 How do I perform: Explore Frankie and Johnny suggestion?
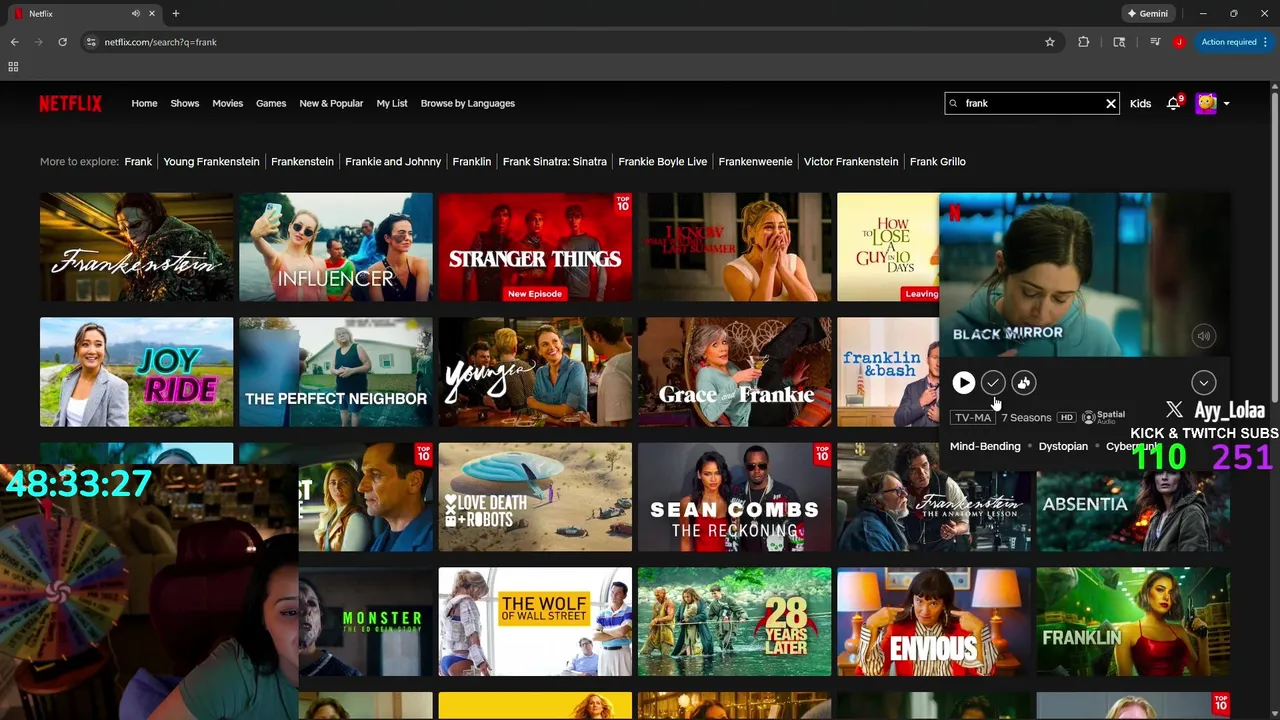pos(393,161)
